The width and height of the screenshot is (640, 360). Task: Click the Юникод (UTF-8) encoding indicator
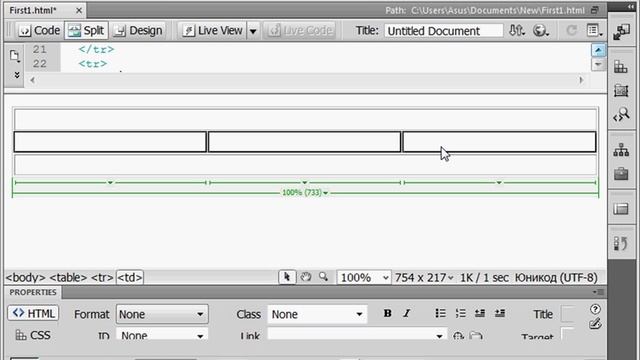pyautogui.click(x=556, y=278)
